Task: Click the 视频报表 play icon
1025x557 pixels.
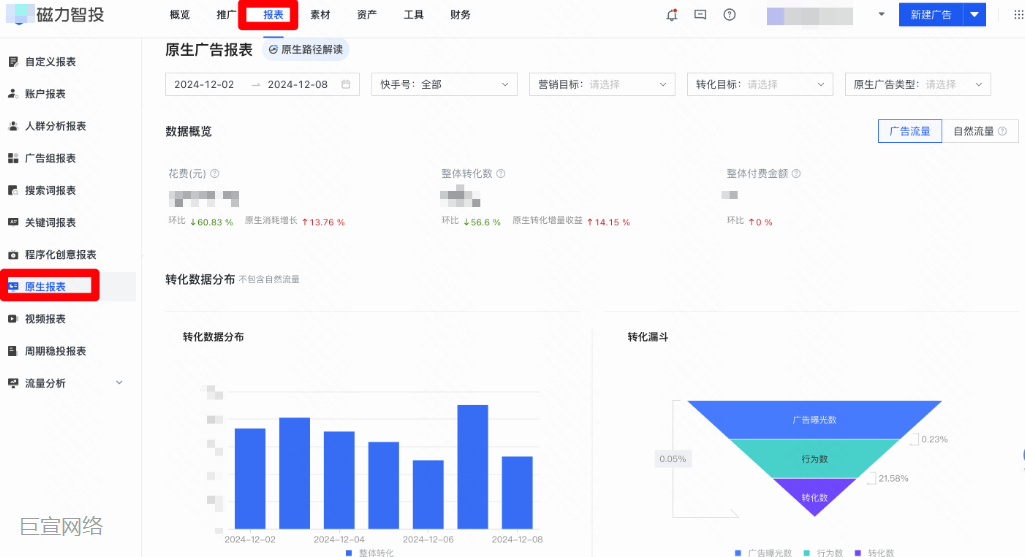Action: [13, 318]
